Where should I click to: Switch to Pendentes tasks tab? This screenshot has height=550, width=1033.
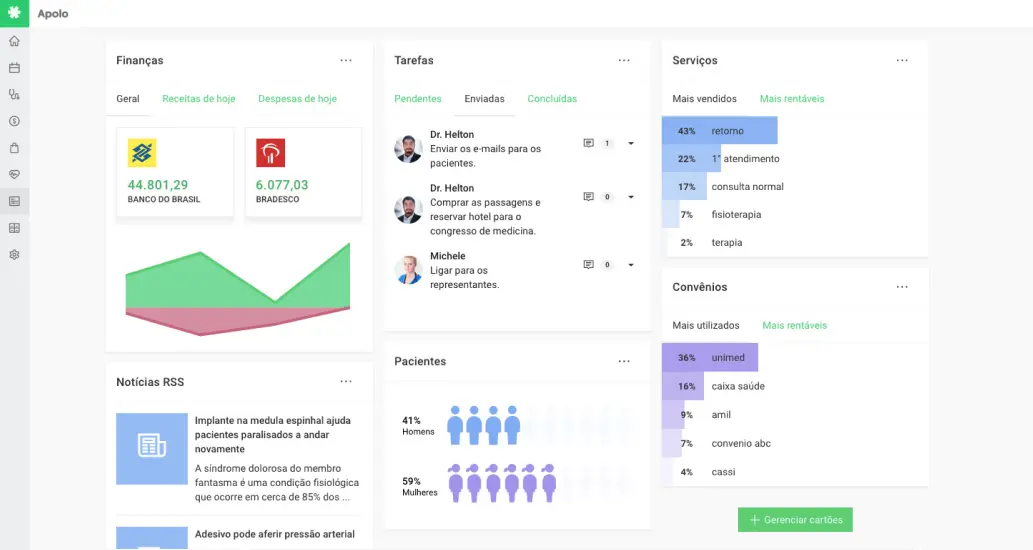click(418, 99)
